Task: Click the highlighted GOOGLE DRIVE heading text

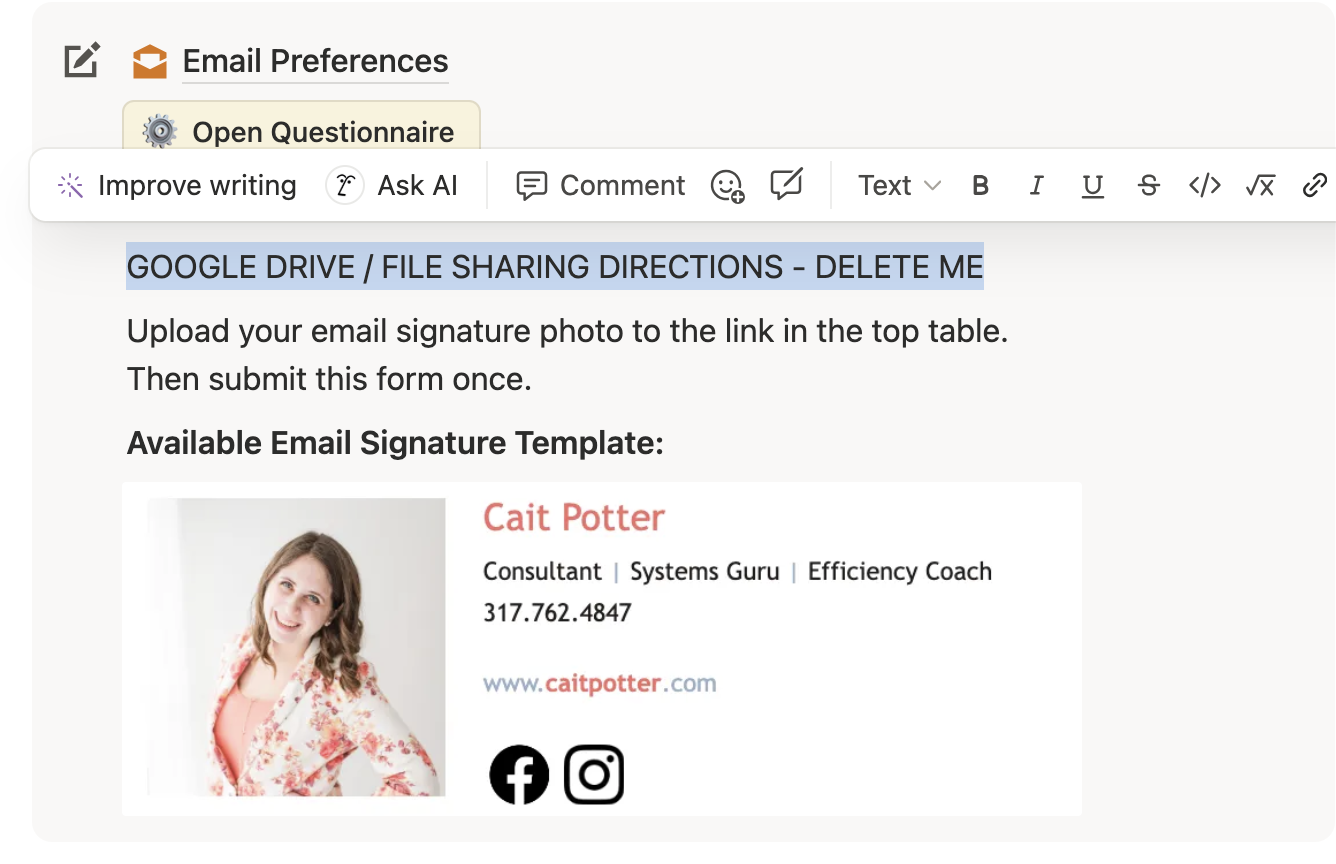Action: coord(554,267)
